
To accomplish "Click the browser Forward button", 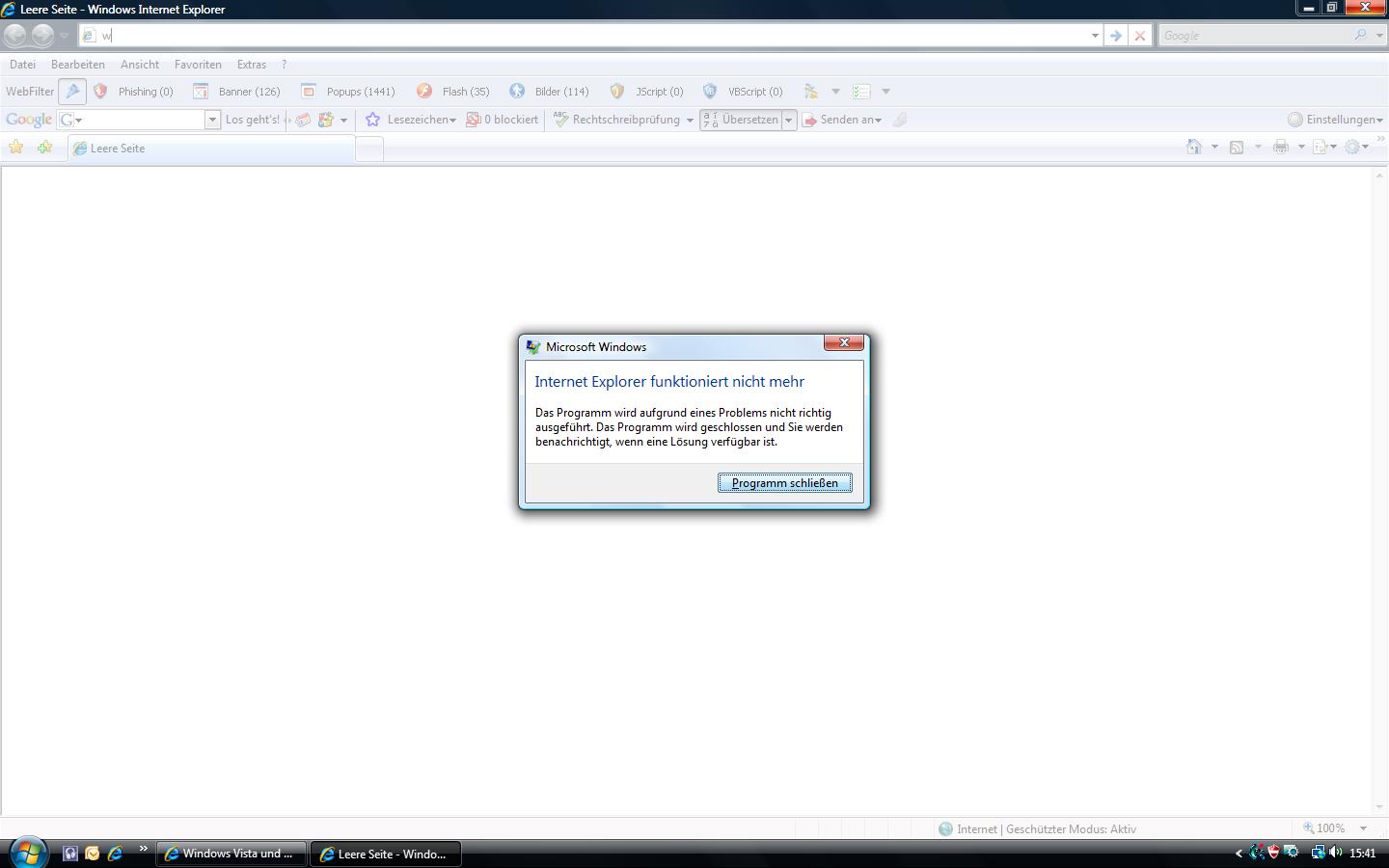I will point(42,36).
